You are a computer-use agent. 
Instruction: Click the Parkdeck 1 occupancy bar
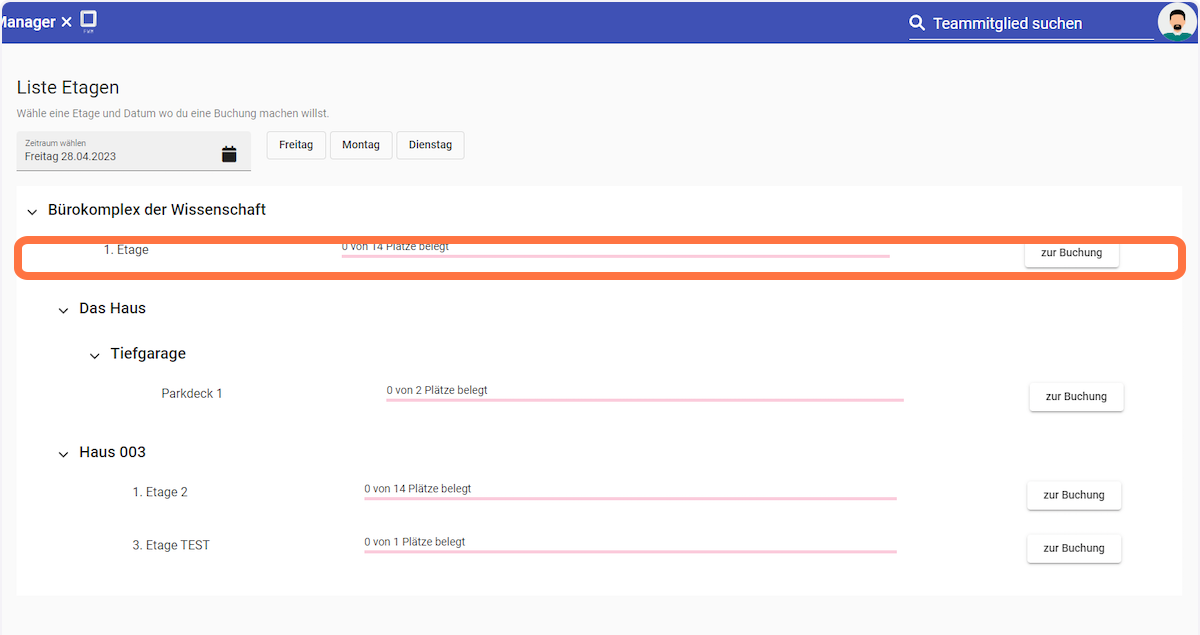point(645,399)
